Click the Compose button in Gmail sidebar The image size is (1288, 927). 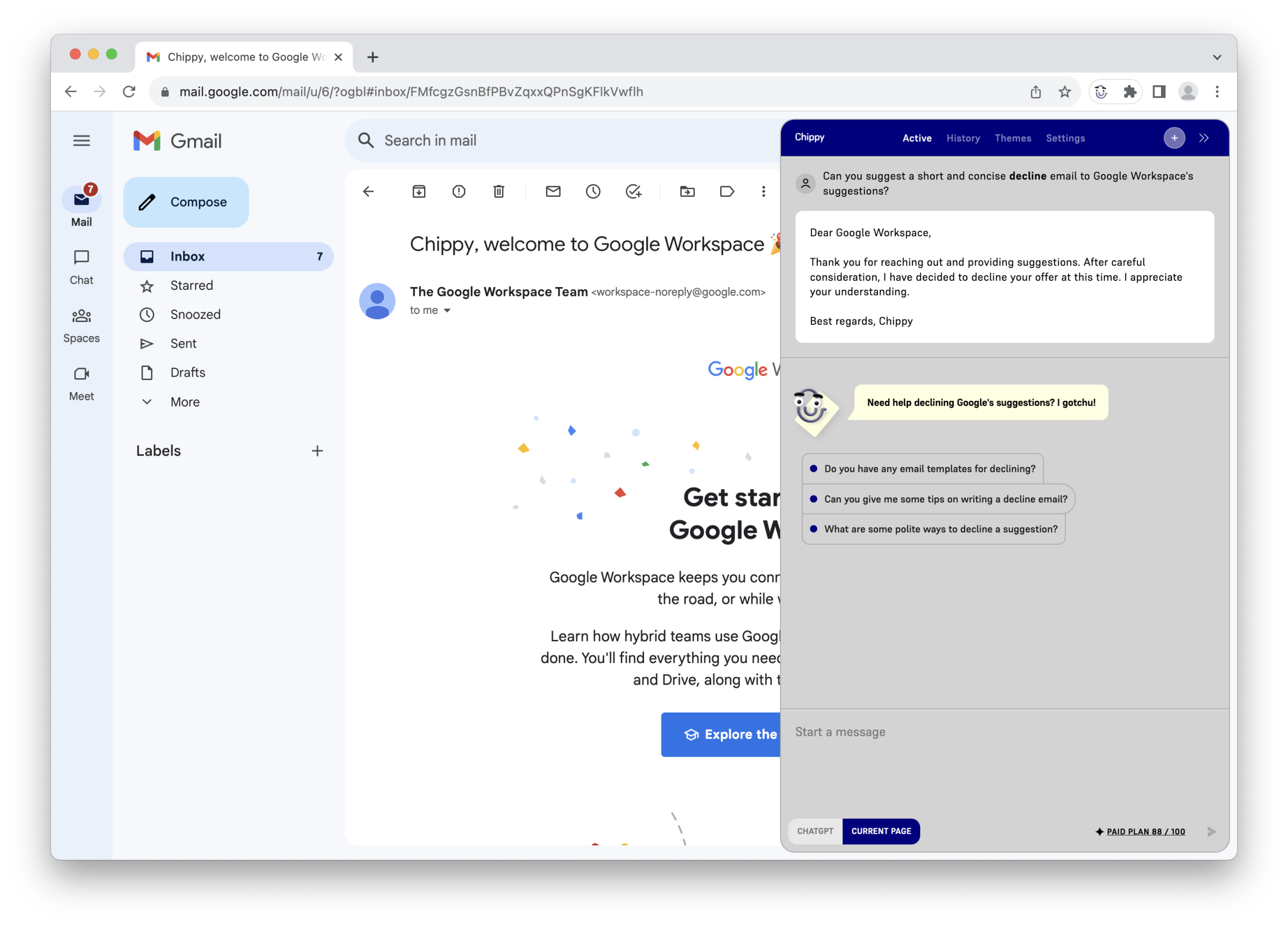pos(185,202)
